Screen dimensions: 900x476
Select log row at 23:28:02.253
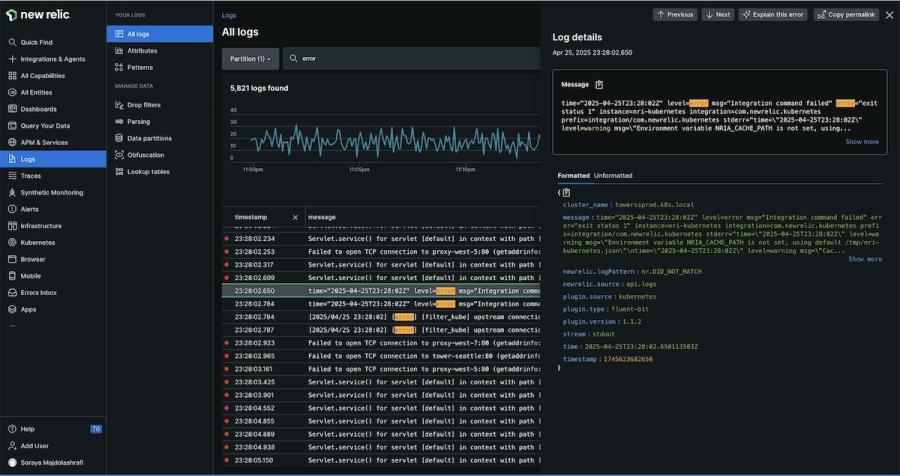point(381,252)
